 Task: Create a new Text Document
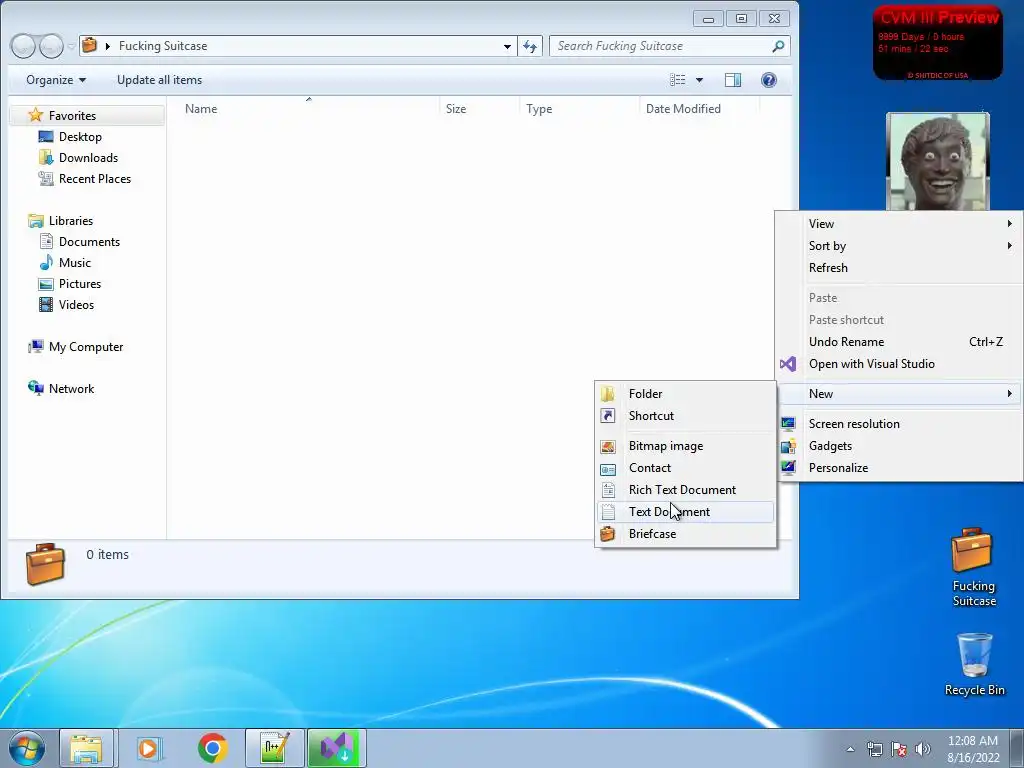click(686, 511)
